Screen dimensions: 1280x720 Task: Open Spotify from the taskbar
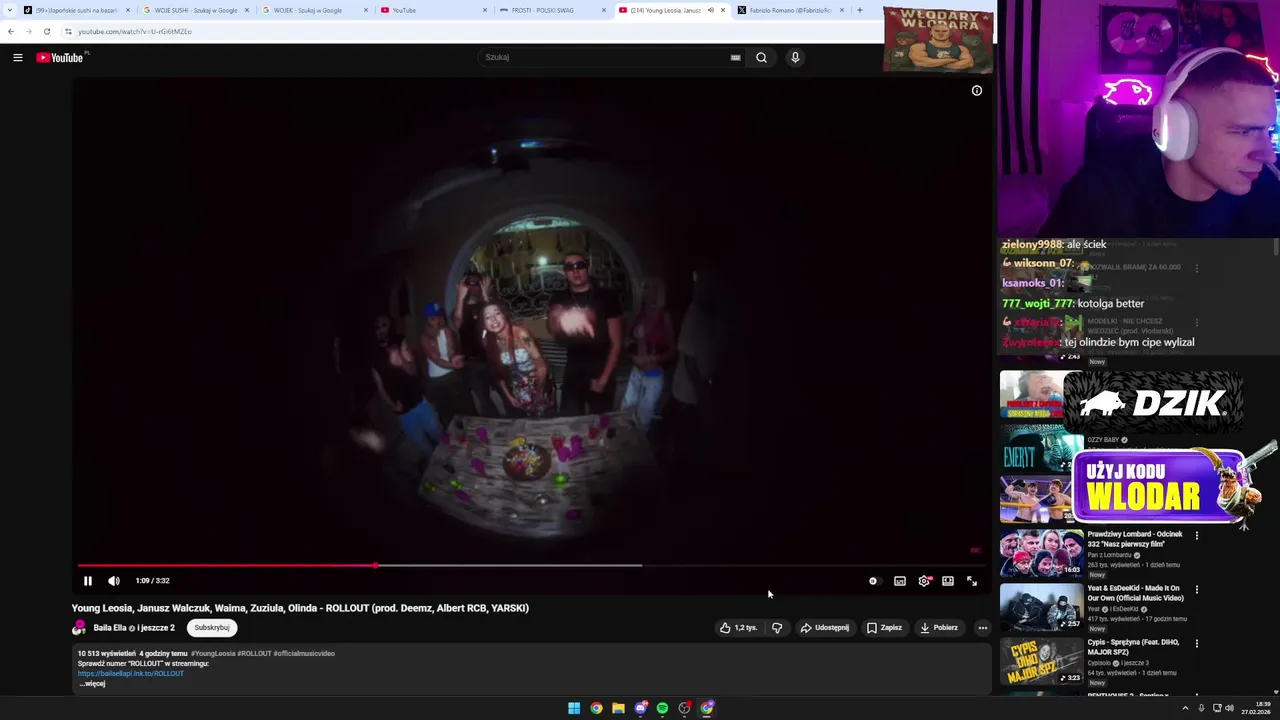tap(662, 708)
